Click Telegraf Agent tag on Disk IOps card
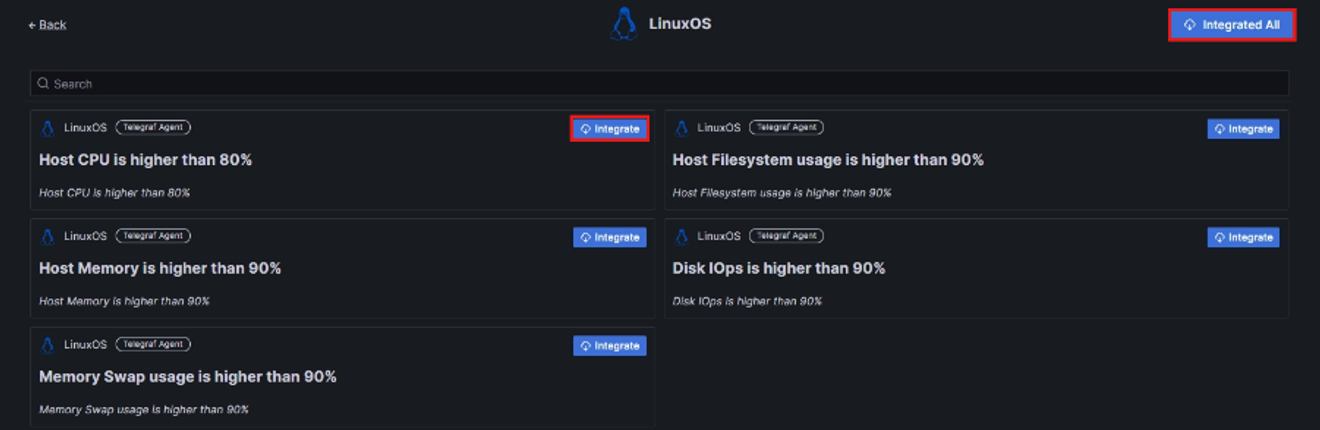This screenshot has width=1320, height=430. coord(786,236)
